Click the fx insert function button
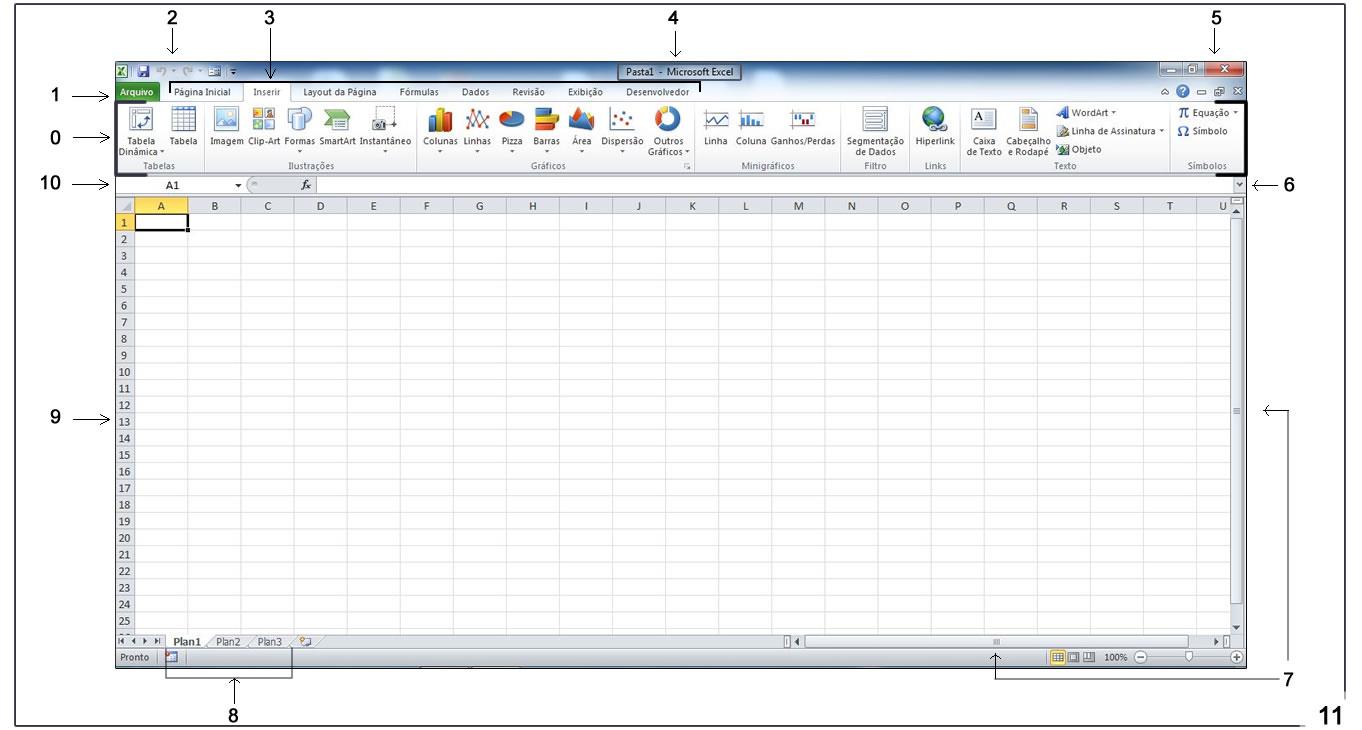 pos(306,185)
